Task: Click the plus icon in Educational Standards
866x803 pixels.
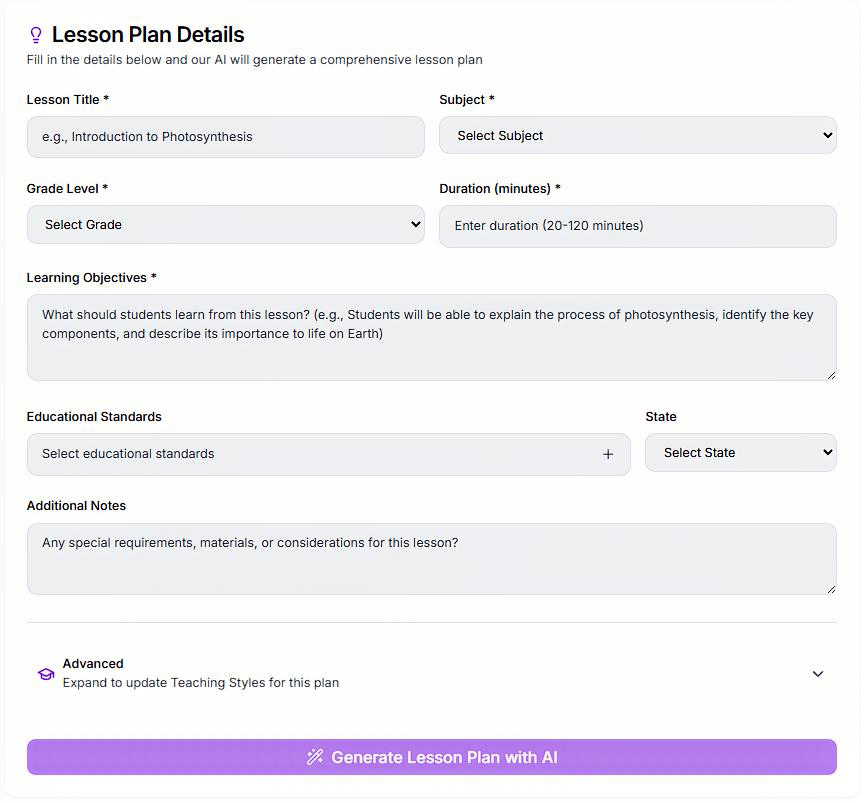Action: pyautogui.click(x=608, y=454)
